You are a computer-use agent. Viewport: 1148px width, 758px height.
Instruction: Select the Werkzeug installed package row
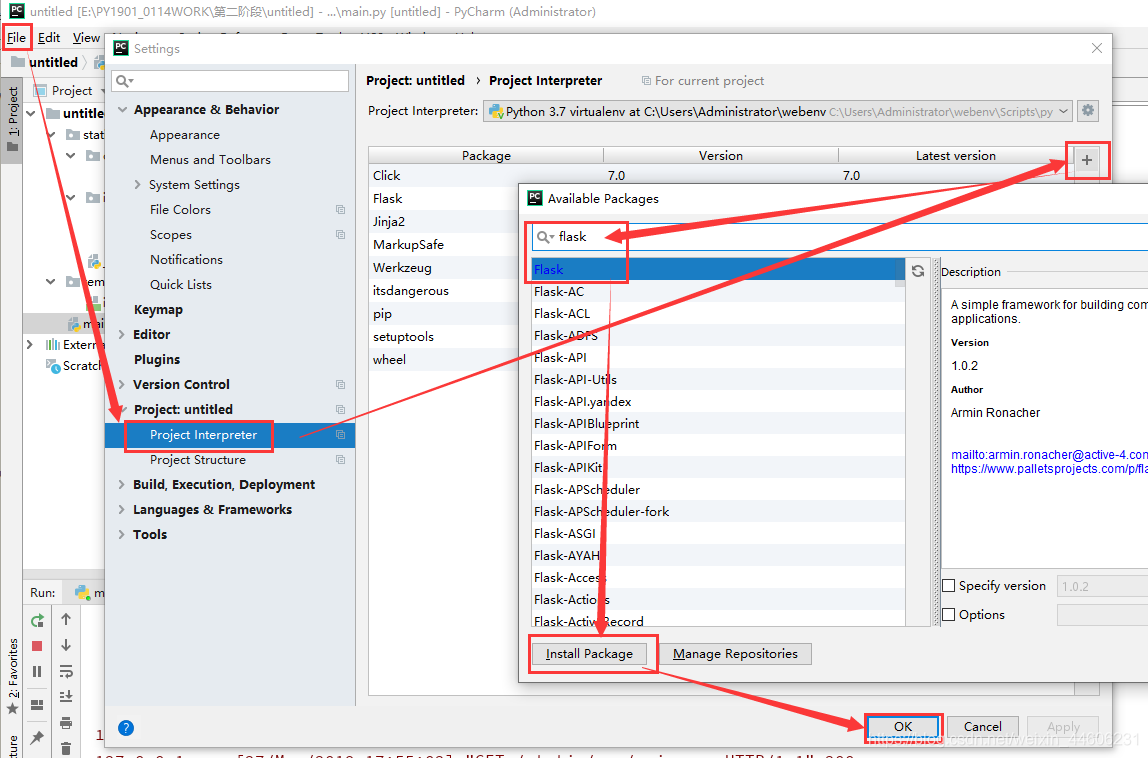click(x=443, y=267)
